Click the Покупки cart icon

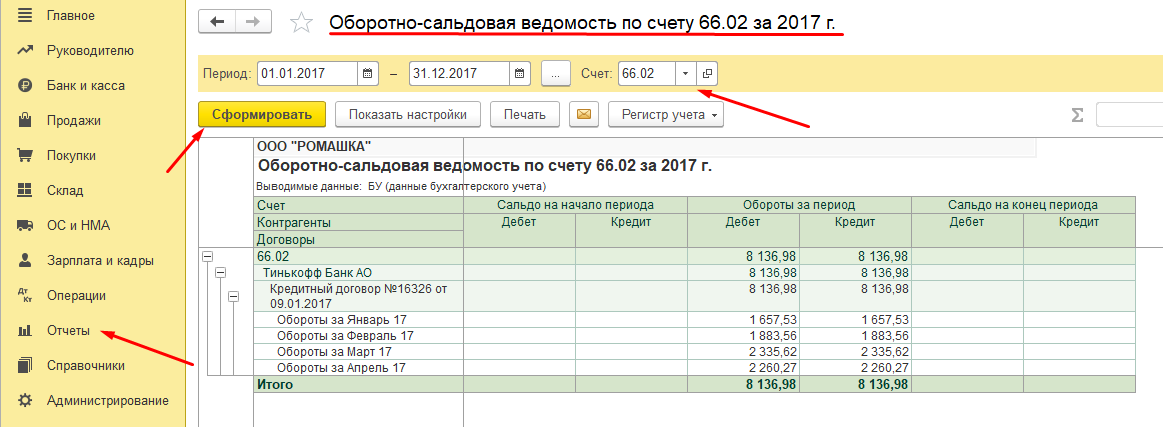click(x=24, y=156)
